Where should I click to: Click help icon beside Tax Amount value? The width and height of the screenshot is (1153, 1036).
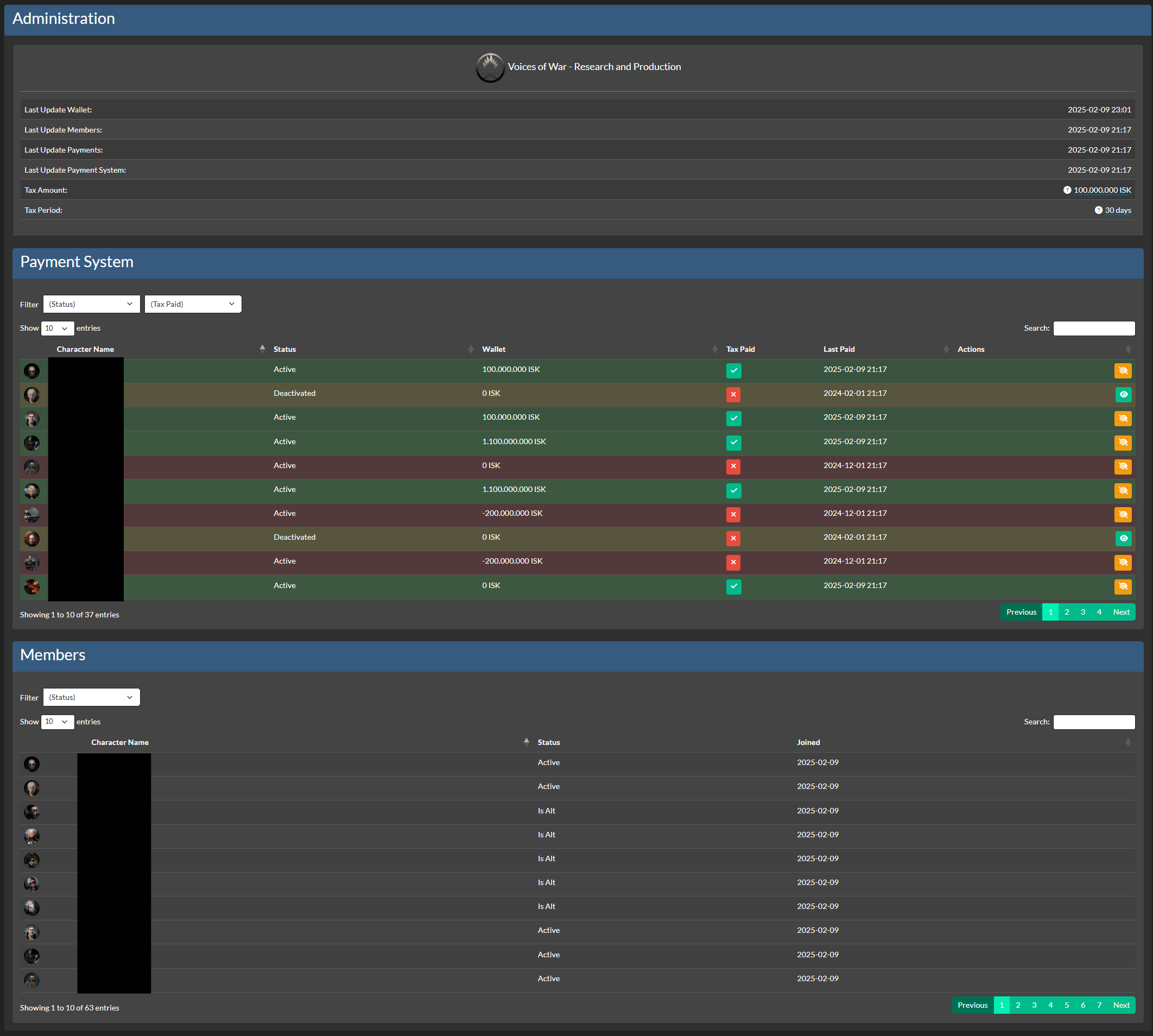click(x=1067, y=190)
